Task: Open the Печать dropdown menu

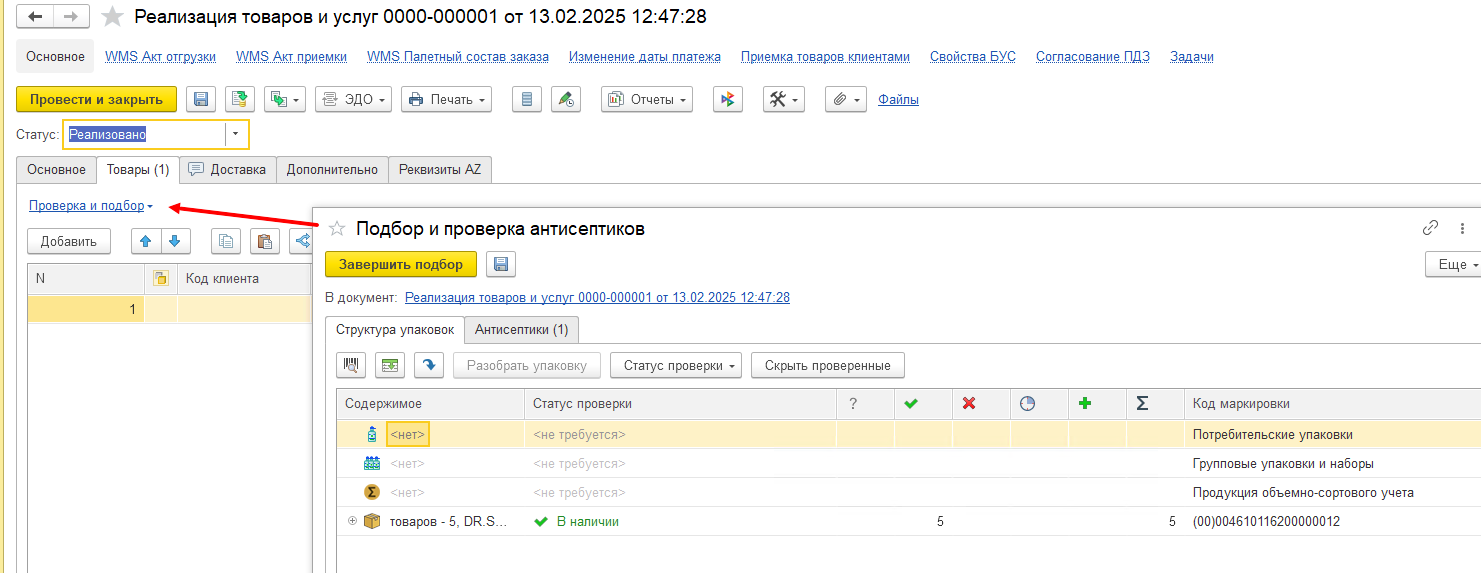Action: 446,99
